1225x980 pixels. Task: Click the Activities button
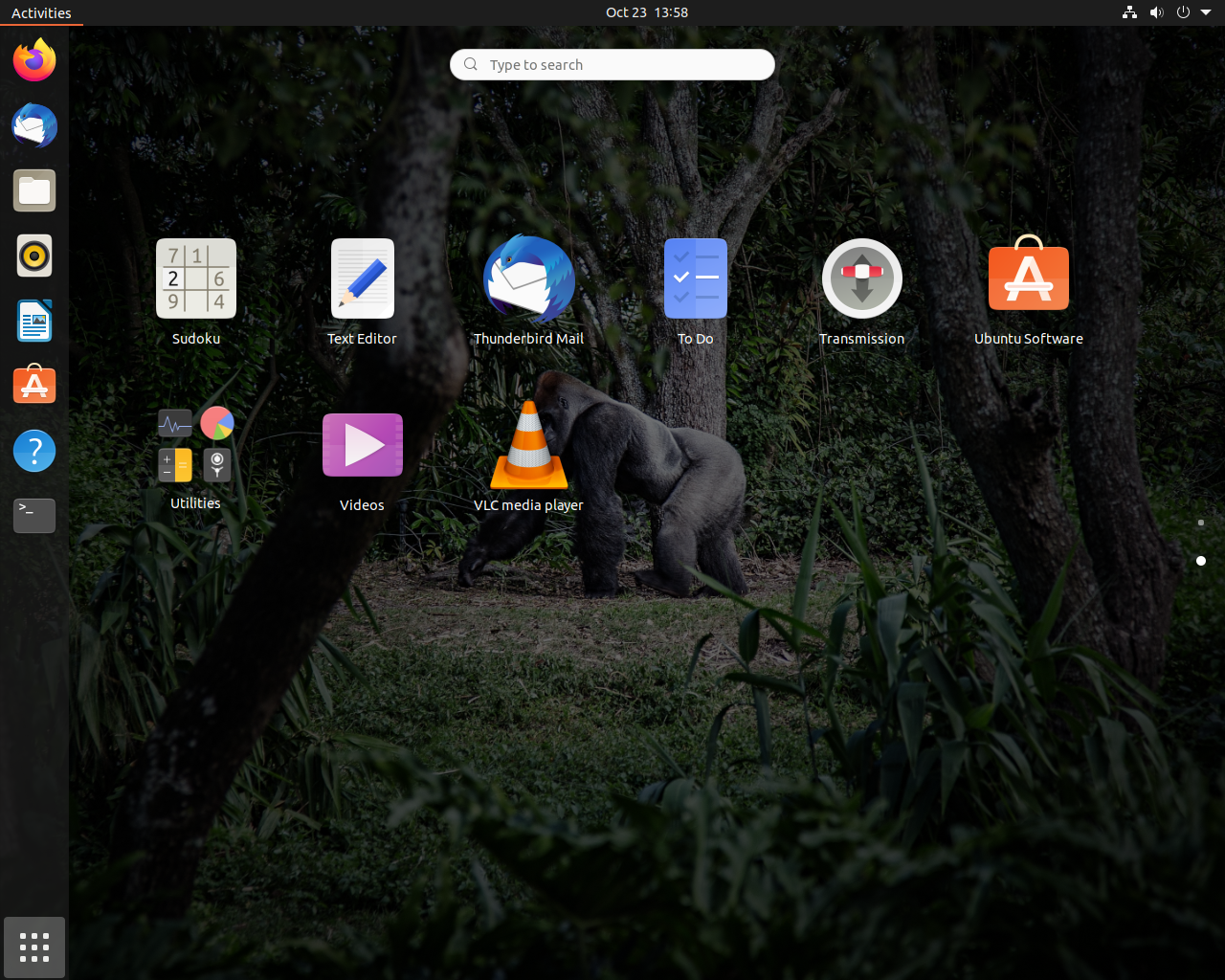pyautogui.click(x=41, y=12)
